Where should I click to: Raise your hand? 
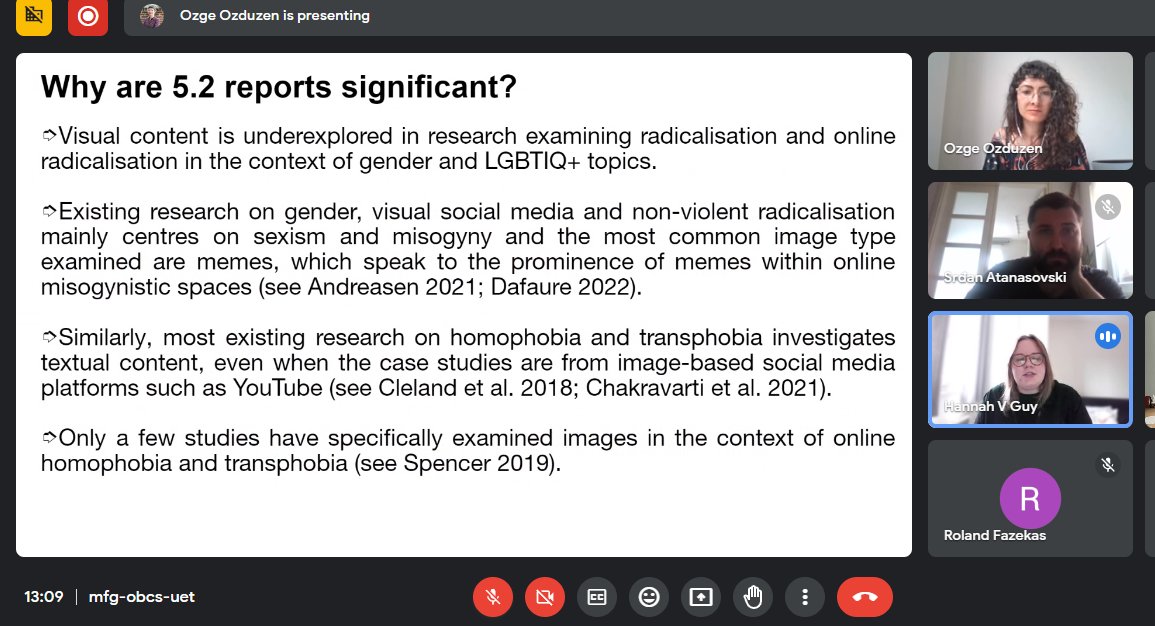point(753,596)
